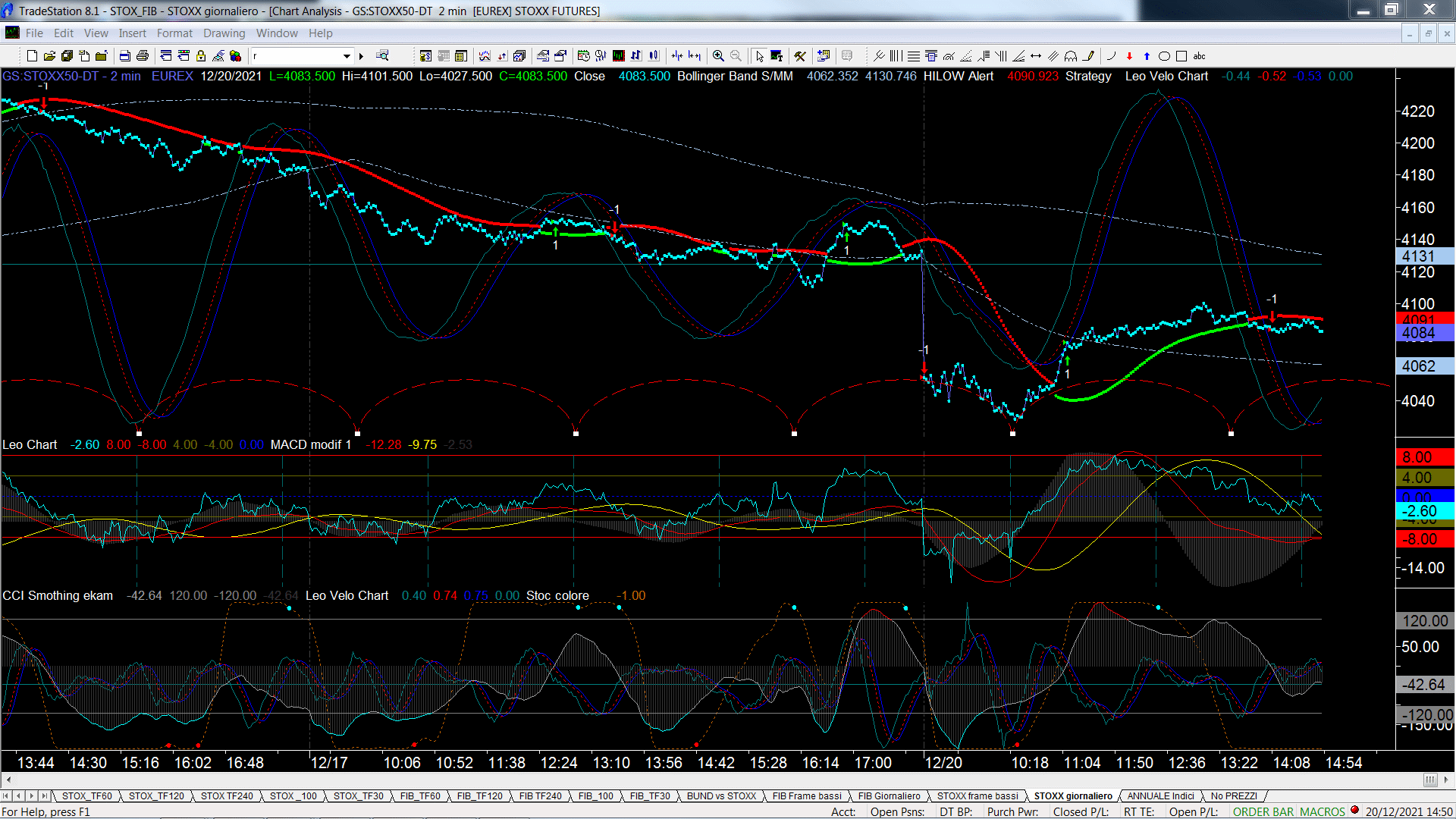The image size is (1456, 819).
Task: Open the Edit menu
Action: pos(64,33)
